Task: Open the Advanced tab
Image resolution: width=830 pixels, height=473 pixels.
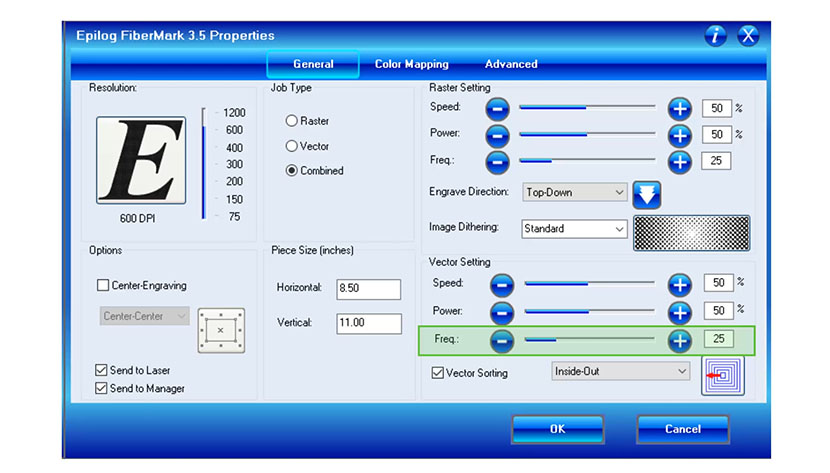Action: pos(511,64)
